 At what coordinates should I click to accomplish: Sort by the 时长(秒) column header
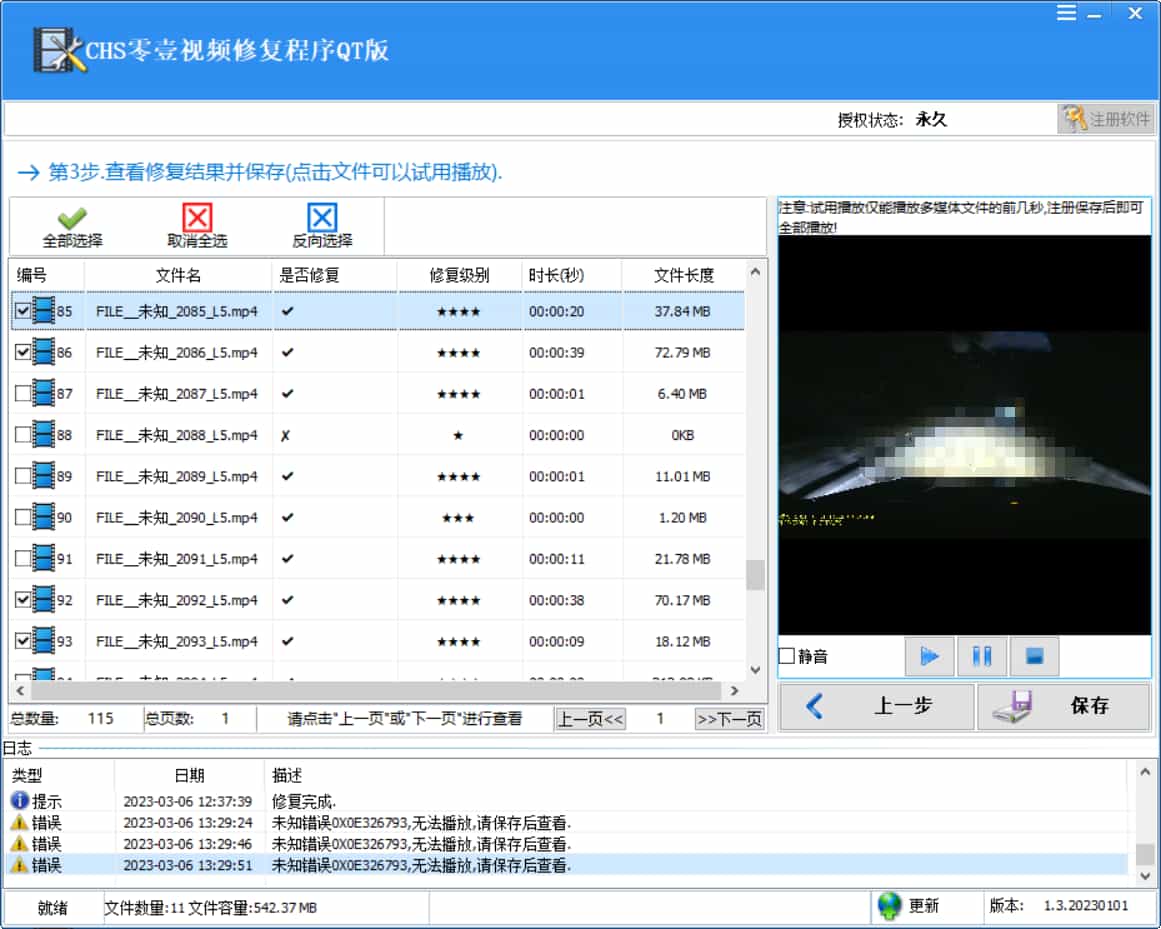pyautogui.click(x=572, y=275)
